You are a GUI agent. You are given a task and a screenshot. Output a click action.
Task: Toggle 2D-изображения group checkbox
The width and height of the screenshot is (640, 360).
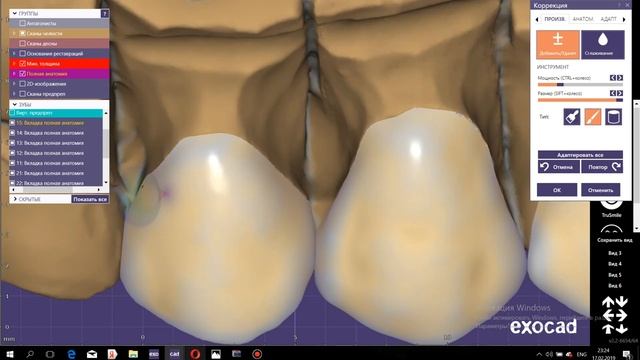(x=22, y=84)
